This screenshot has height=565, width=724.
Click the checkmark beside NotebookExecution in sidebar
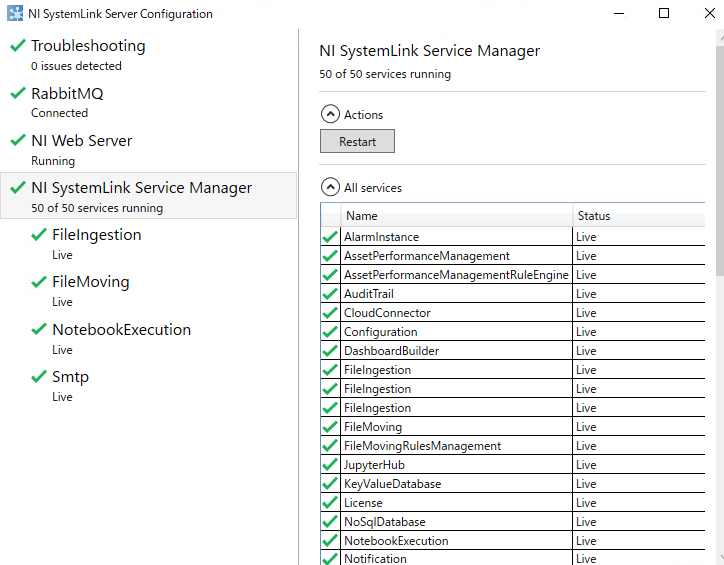click(x=39, y=329)
